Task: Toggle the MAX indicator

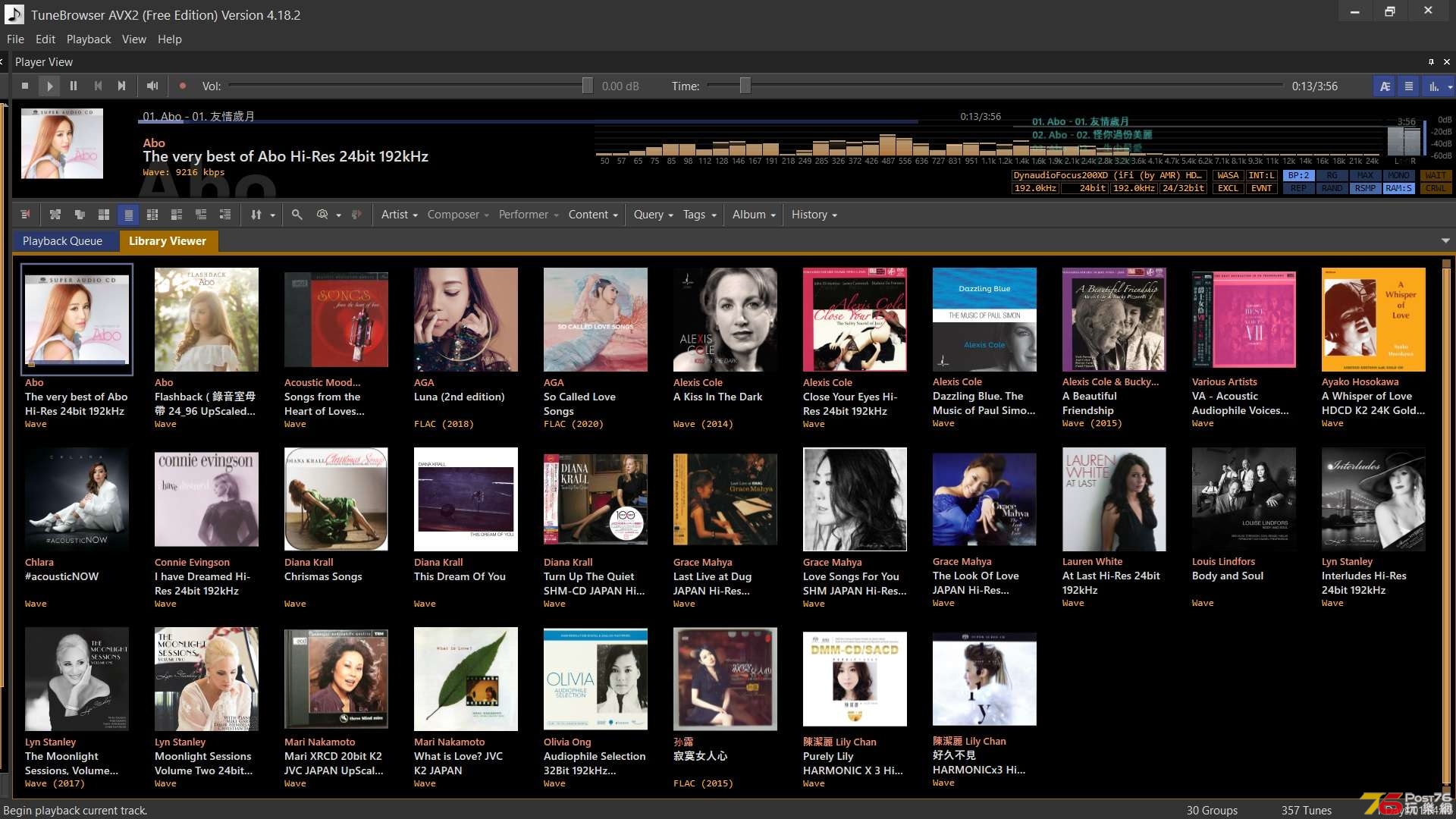Action: point(1365,175)
